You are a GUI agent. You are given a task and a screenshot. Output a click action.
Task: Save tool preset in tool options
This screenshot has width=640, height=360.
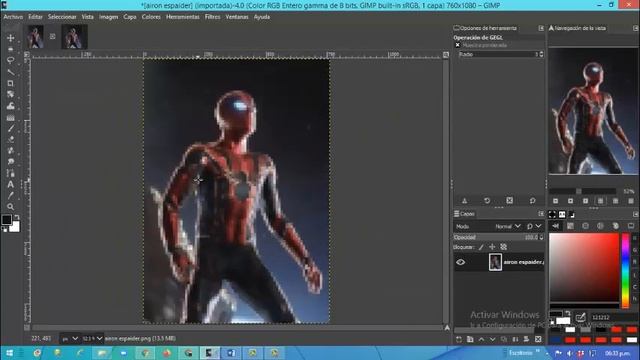[x=464, y=201]
